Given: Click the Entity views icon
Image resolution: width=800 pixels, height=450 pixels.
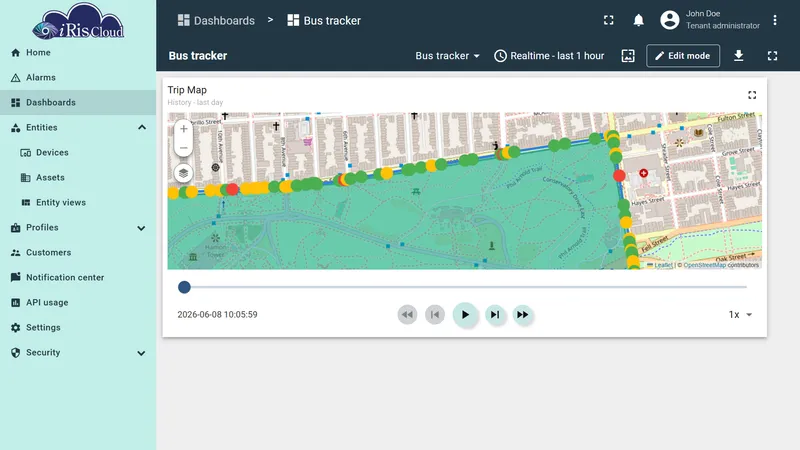Looking at the screenshot, I should (26, 203).
